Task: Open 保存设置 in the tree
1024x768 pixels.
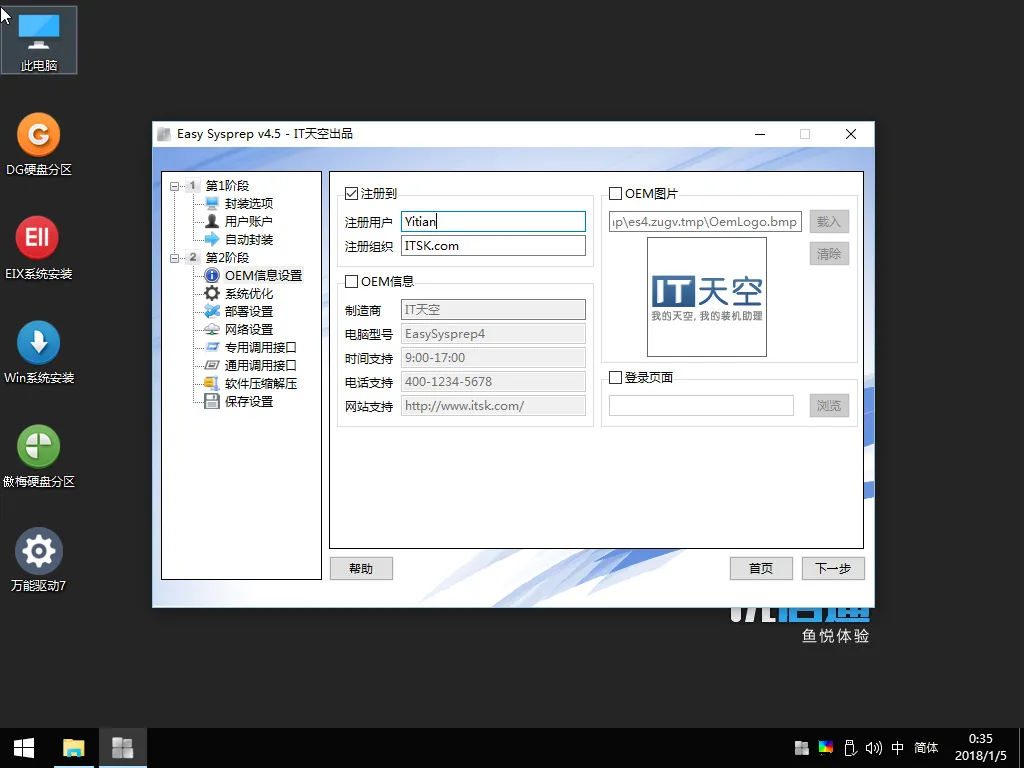Action: [249, 402]
